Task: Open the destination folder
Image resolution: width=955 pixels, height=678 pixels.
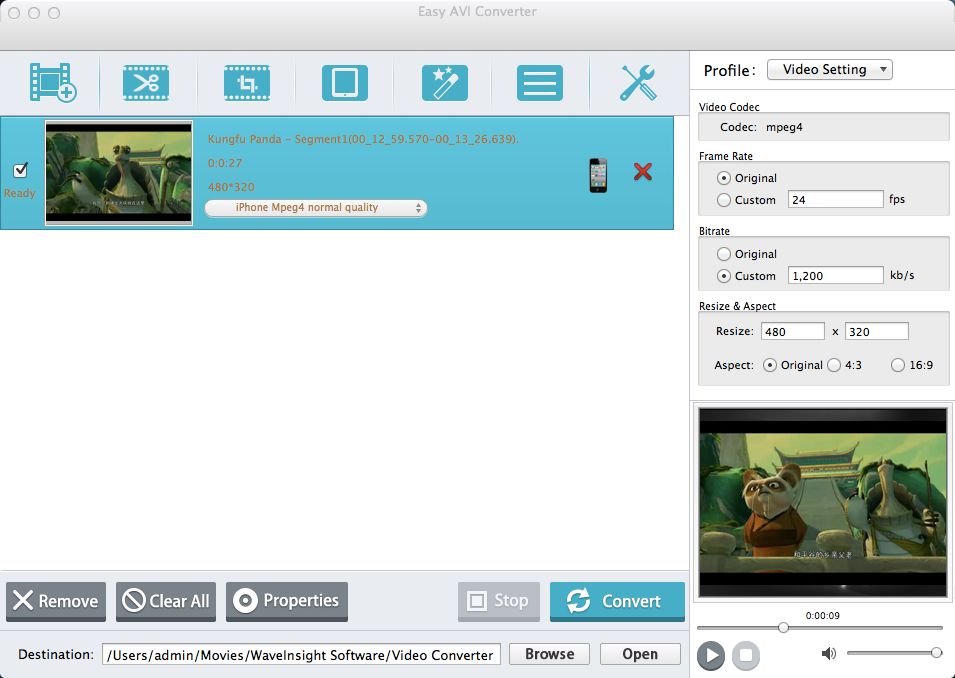Action: [640, 654]
